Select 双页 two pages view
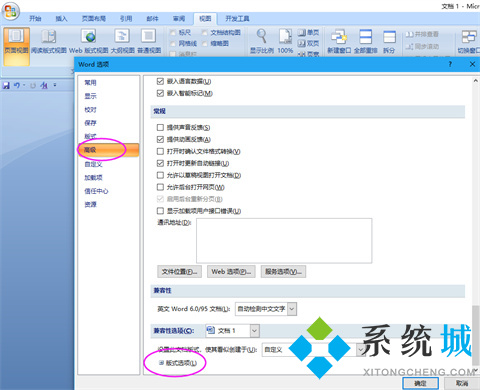 (308, 43)
